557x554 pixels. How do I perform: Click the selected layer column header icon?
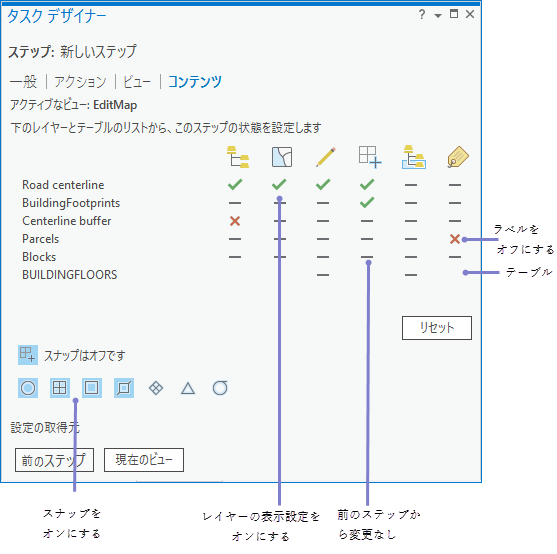[414, 157]
